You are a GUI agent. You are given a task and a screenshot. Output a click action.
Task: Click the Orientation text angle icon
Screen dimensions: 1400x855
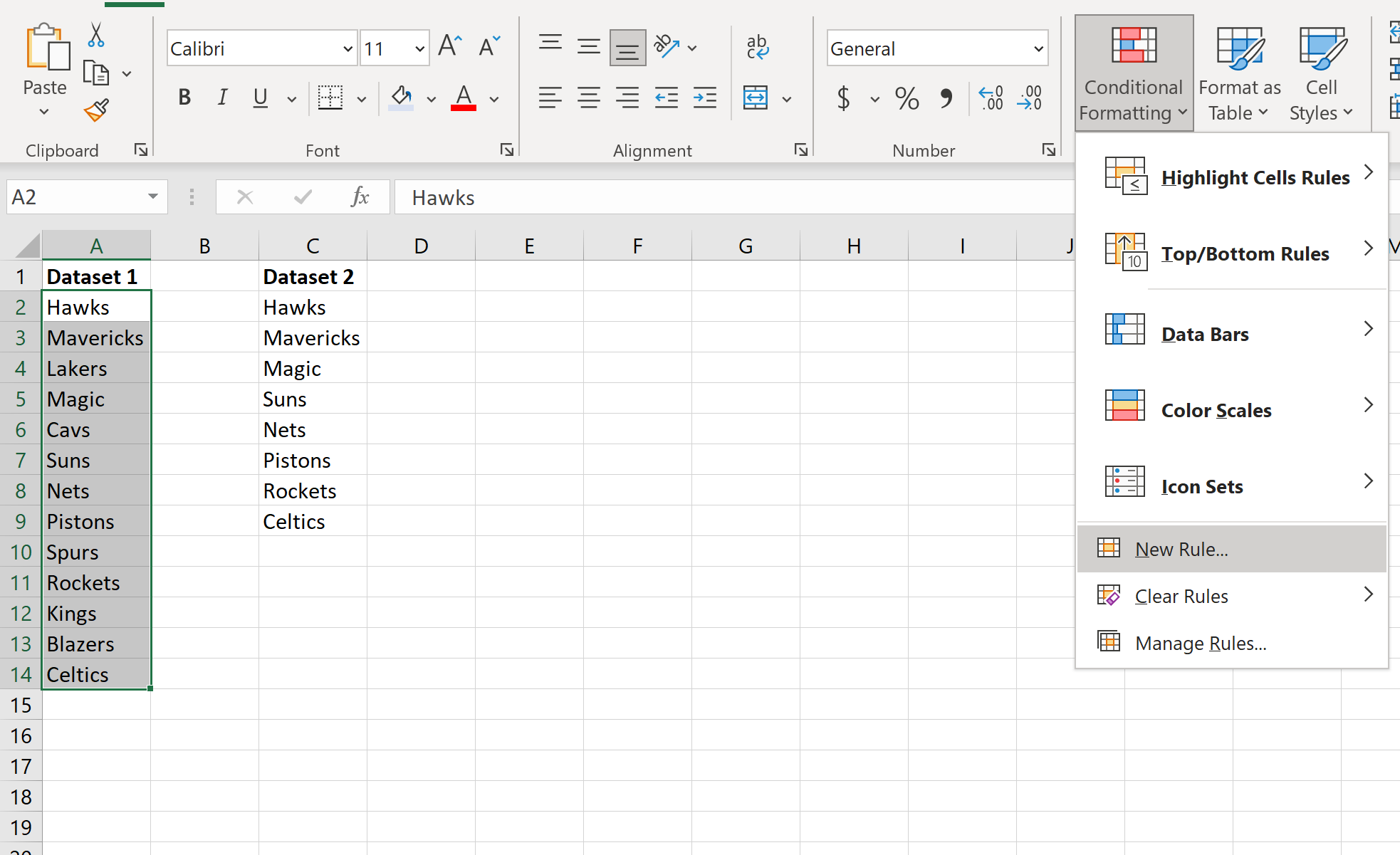coord(667,47)
